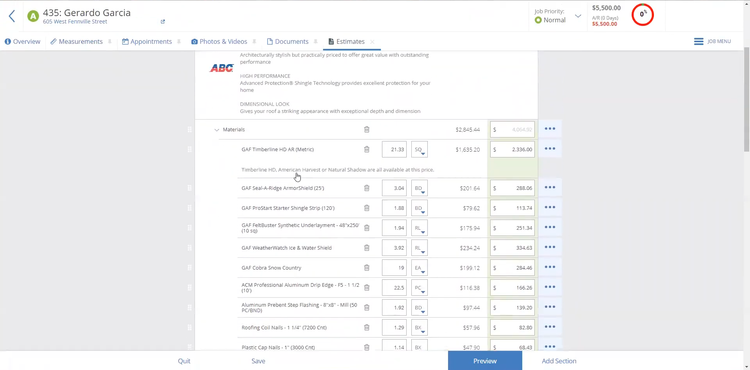The image size is (750, 370).
Task: Open more options for WeatherWatch Ice & Water
Action: [x=550, y=247]
